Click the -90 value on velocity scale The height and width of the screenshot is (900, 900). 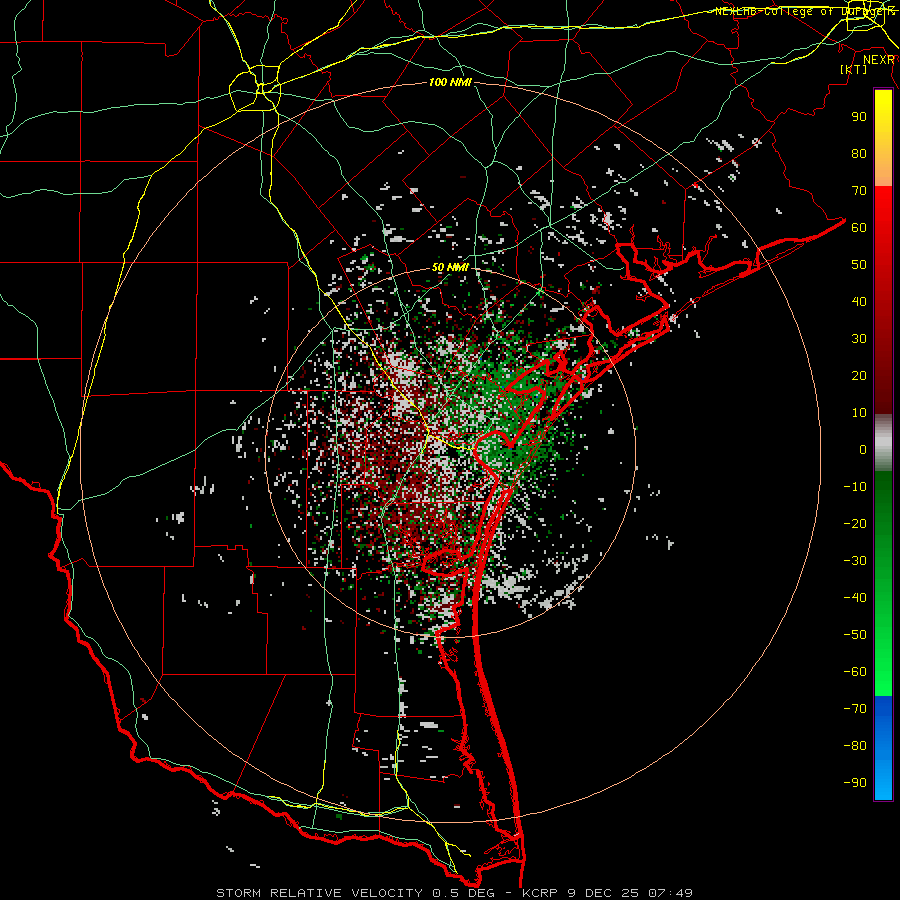855,783
